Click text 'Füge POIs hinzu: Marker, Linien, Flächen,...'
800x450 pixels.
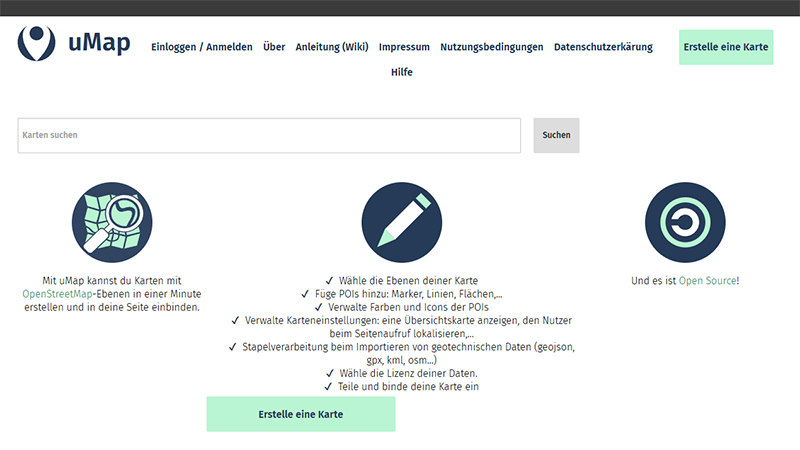pos(408,294)
